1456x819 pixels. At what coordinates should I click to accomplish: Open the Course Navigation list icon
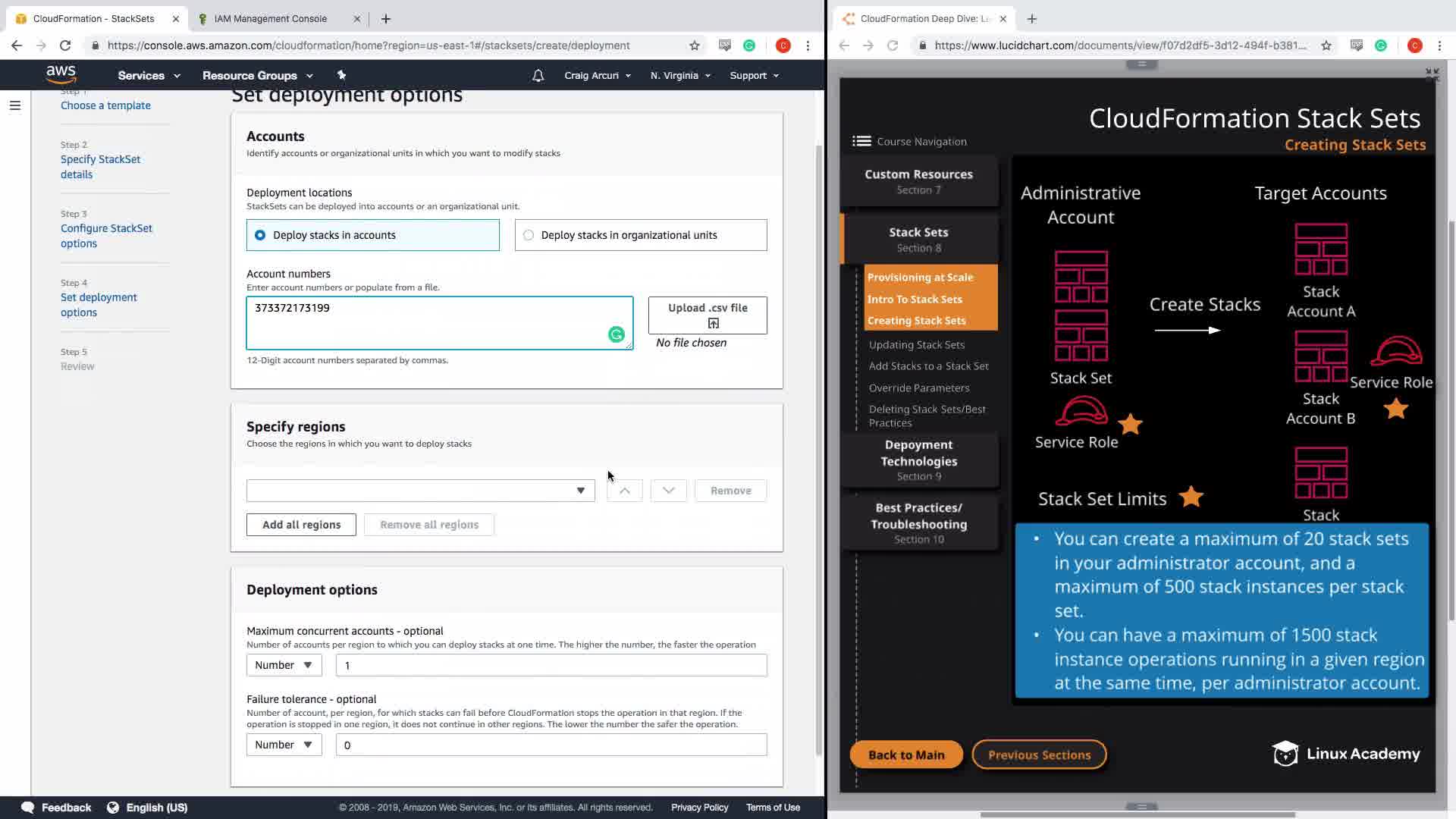click(x=861, y=141)
